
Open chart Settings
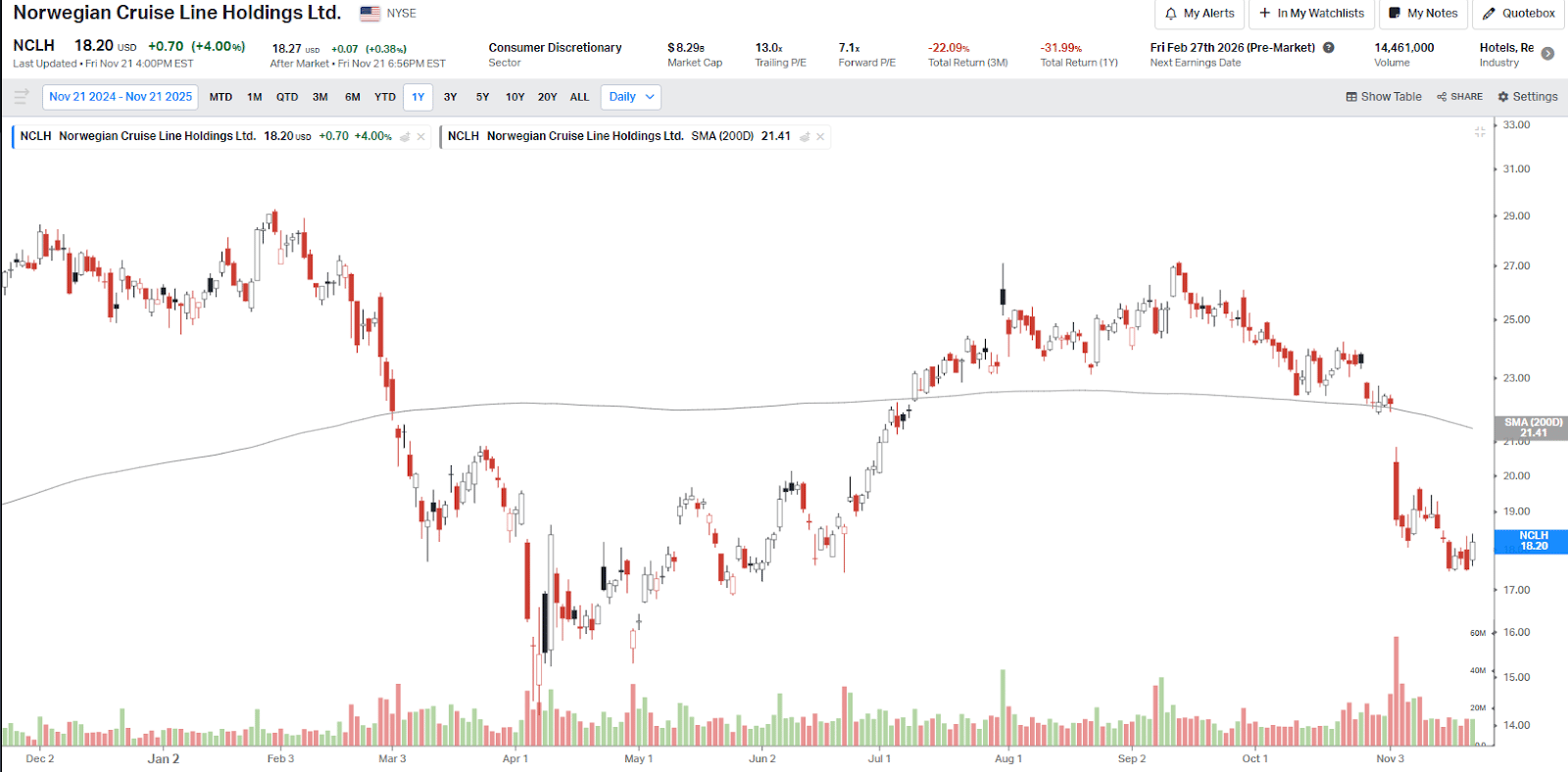click(x=1528, y=97)
